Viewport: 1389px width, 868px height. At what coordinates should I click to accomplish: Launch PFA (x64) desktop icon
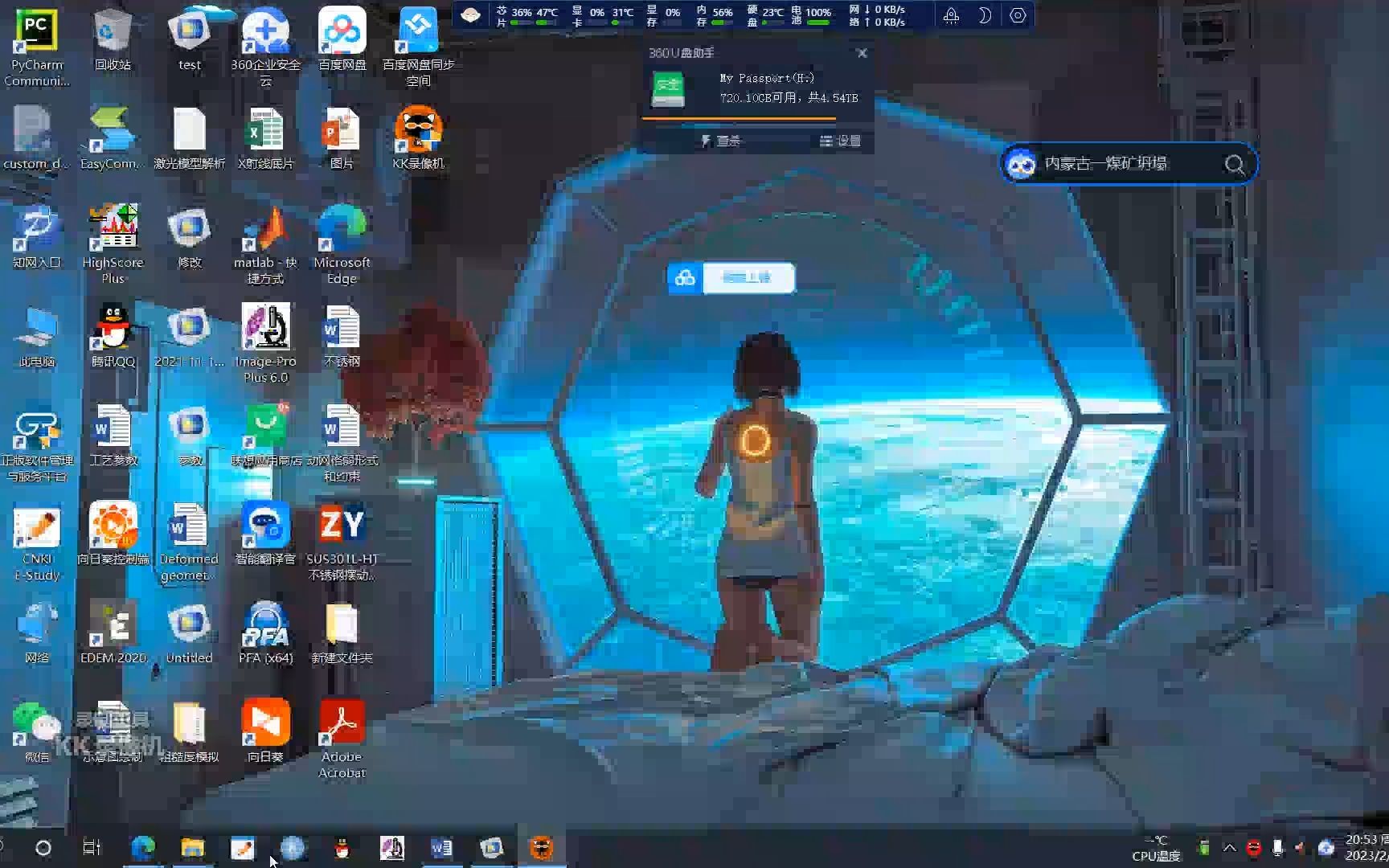[x=265, y=633]
